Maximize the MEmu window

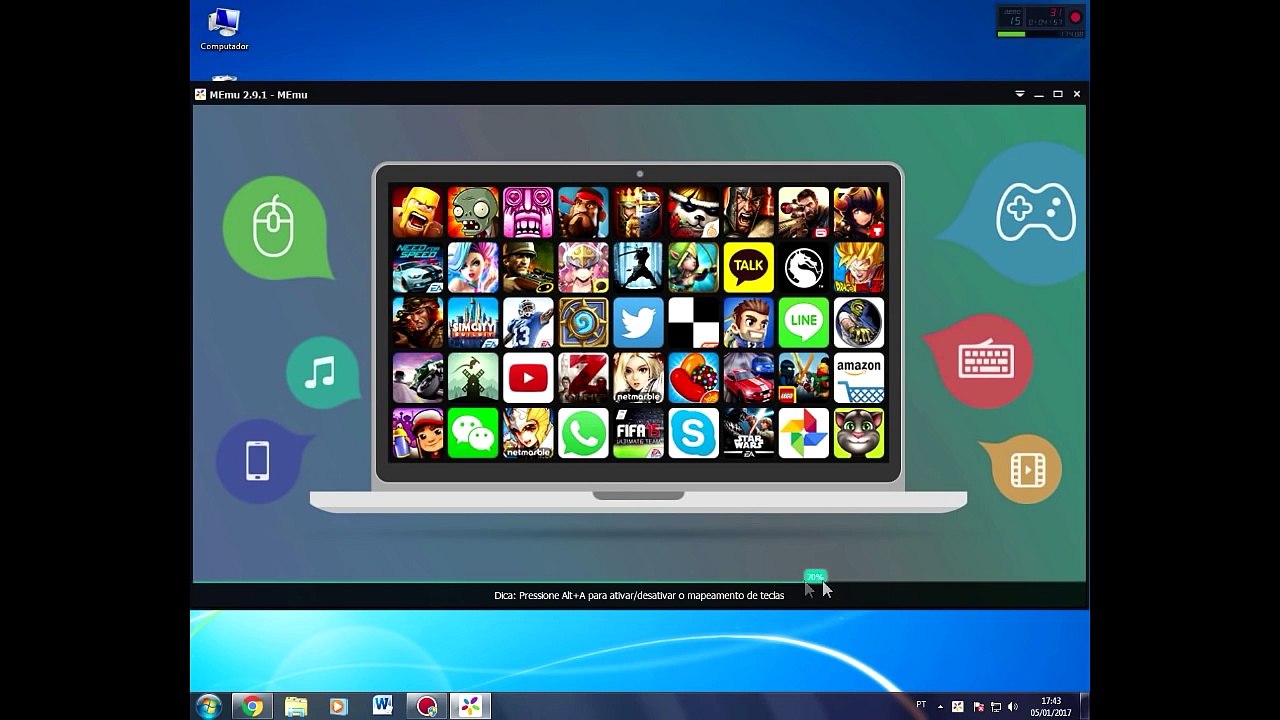click(x=1058, y=94)
